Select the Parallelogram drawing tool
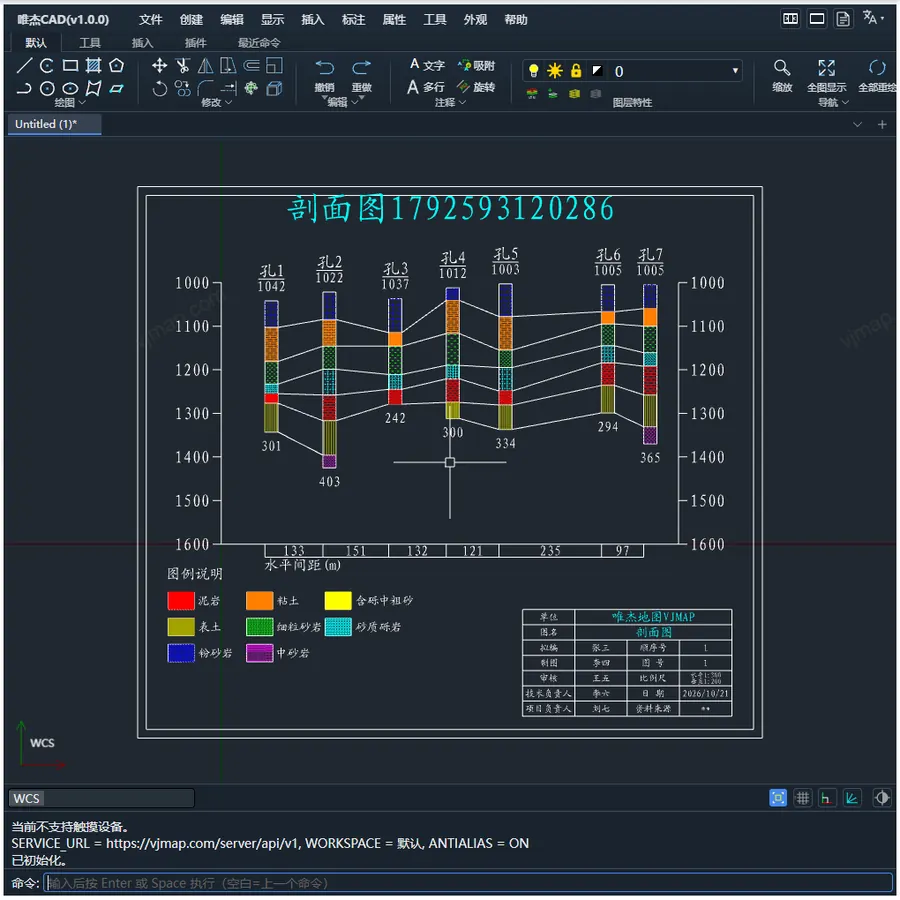The width and height of the screenshot is (900, 900). 117,88
